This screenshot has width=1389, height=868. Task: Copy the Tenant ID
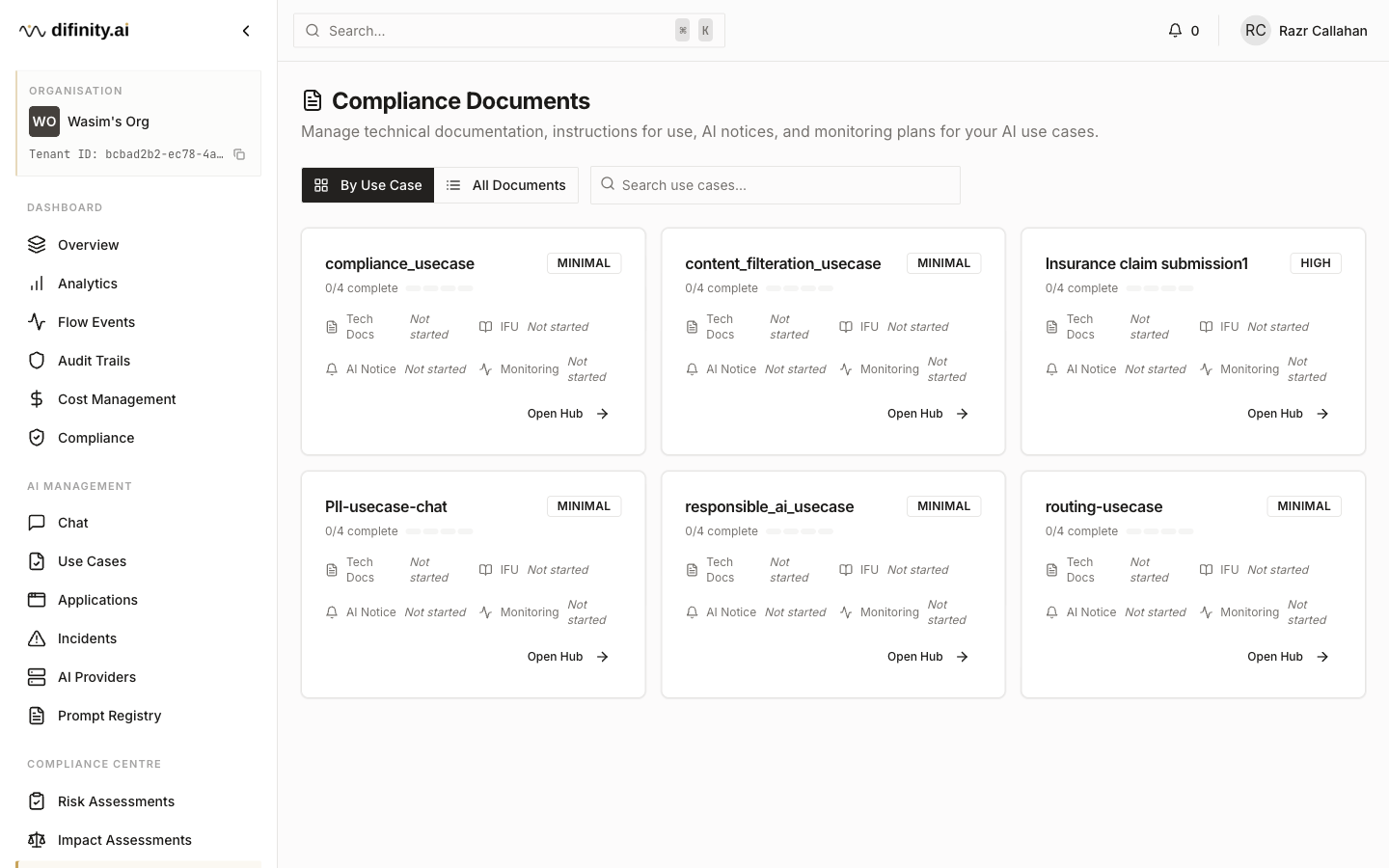239,154
